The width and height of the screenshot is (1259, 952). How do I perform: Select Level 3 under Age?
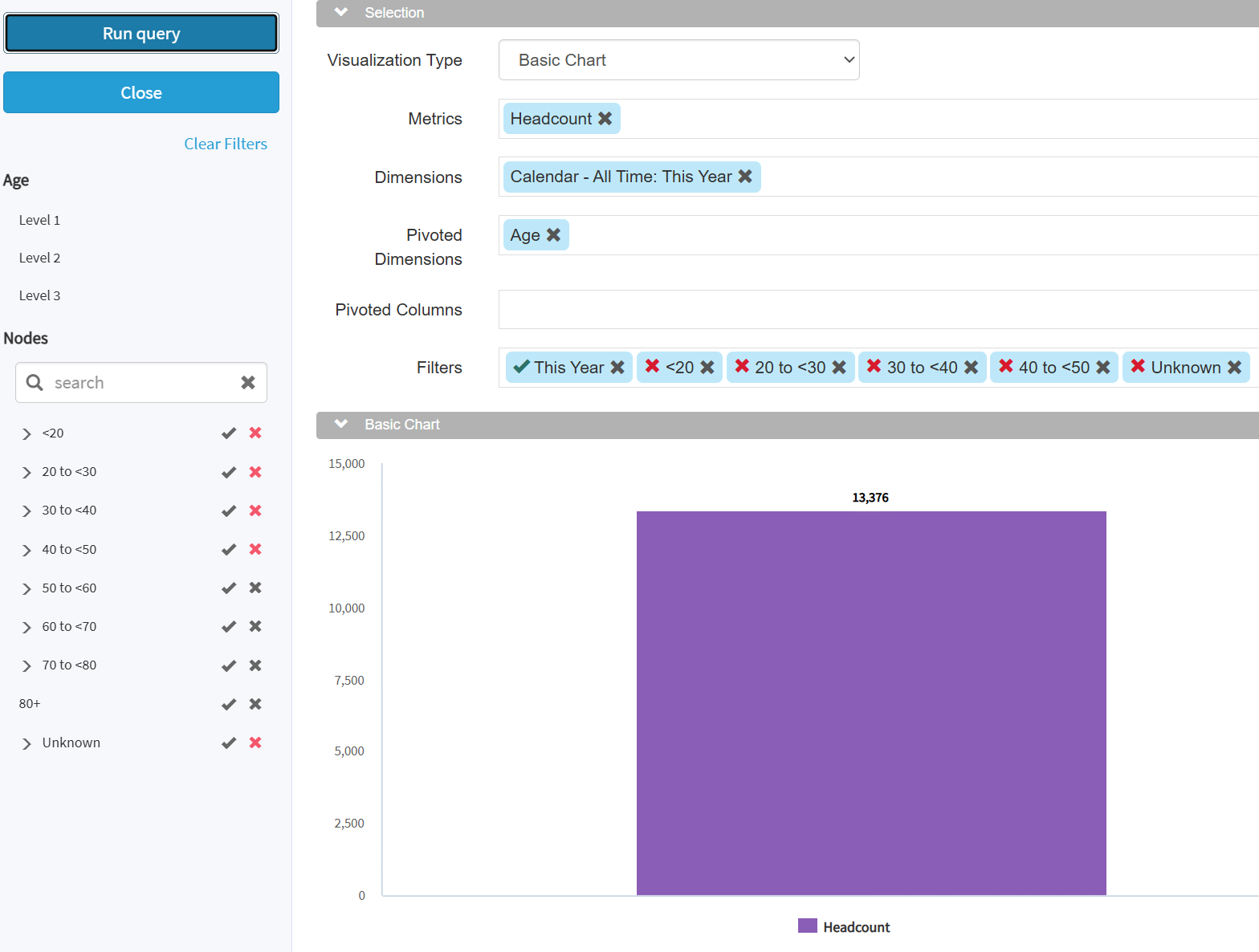(40, 295)
